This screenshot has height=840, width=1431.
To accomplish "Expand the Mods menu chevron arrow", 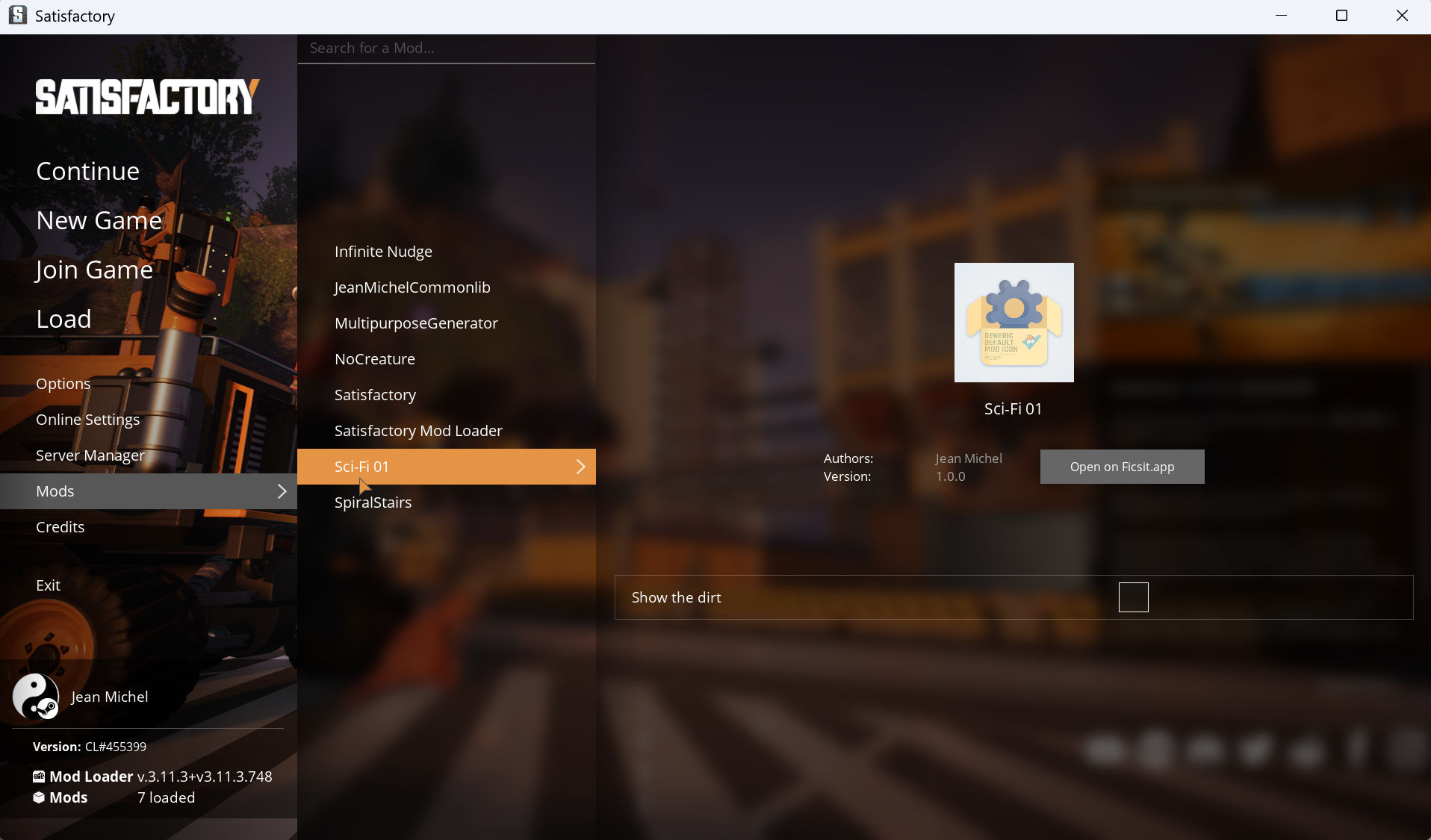I will [x=282, y=491].
